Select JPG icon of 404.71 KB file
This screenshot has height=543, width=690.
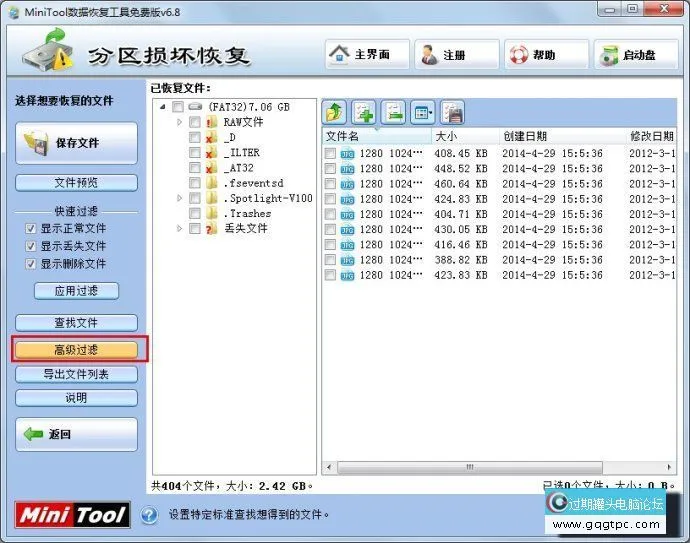click(347, 214)
